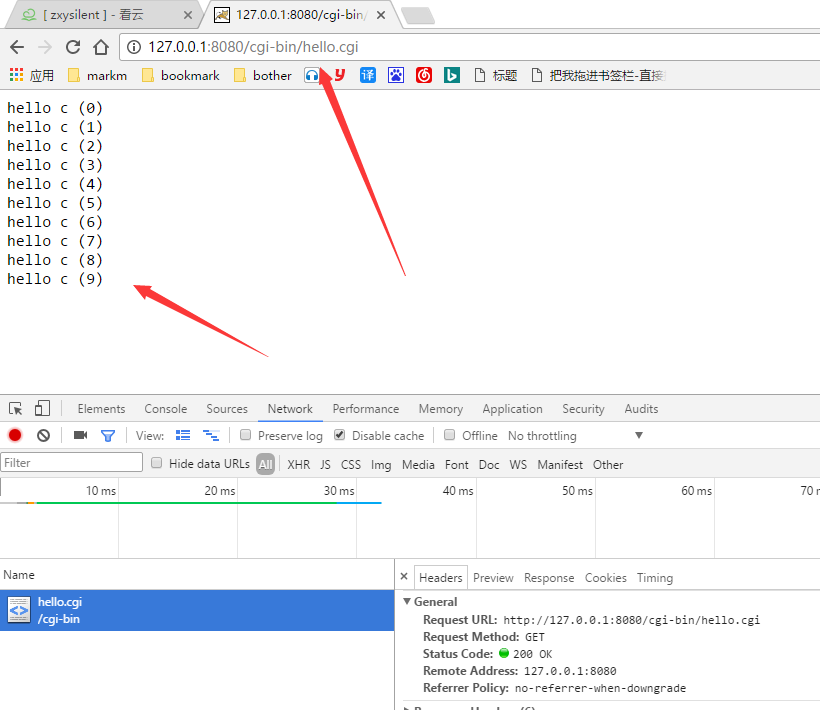Clear the network log
820x710 pixels.
(43, 436)
